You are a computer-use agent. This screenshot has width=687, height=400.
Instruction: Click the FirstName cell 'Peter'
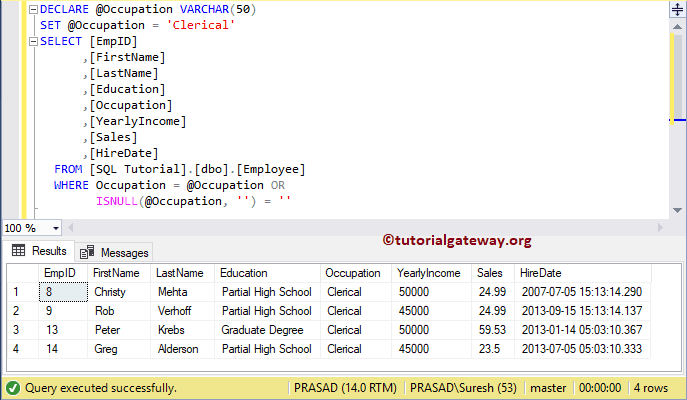119,329
